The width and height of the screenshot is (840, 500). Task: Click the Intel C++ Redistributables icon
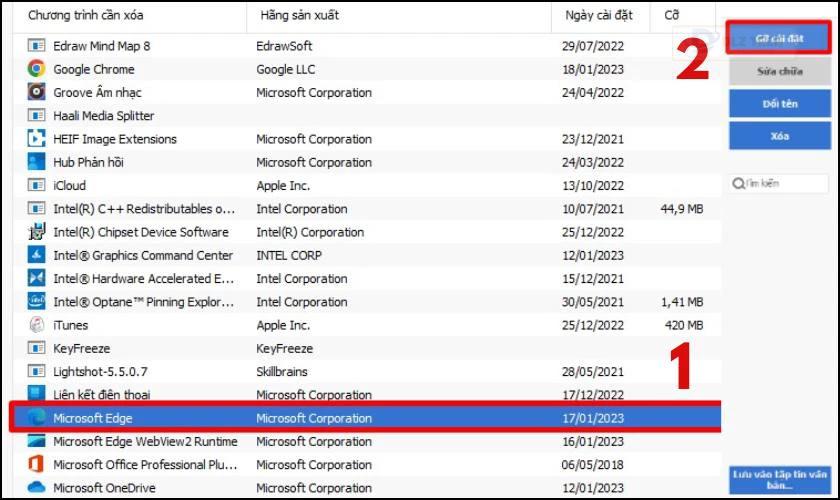pos(36,208)
